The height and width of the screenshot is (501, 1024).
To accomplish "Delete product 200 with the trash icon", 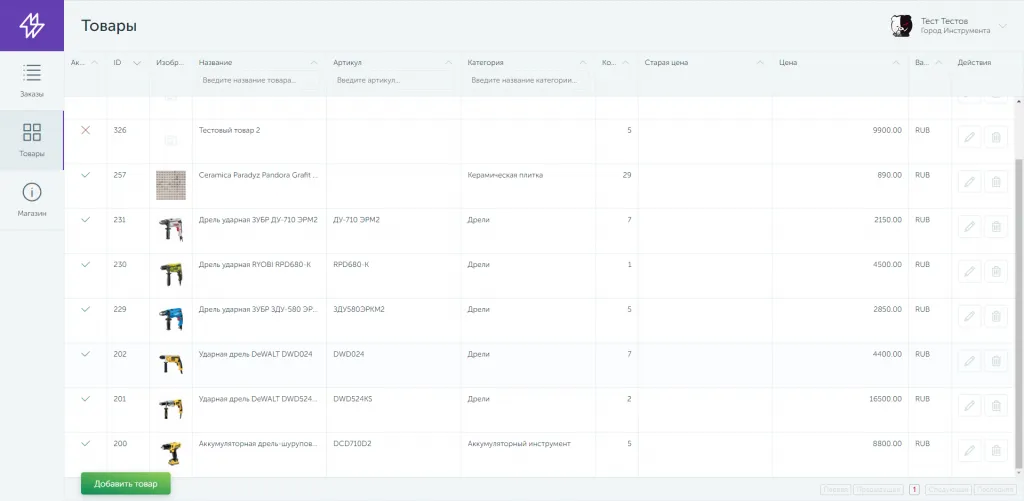I will tap(996, 450).
